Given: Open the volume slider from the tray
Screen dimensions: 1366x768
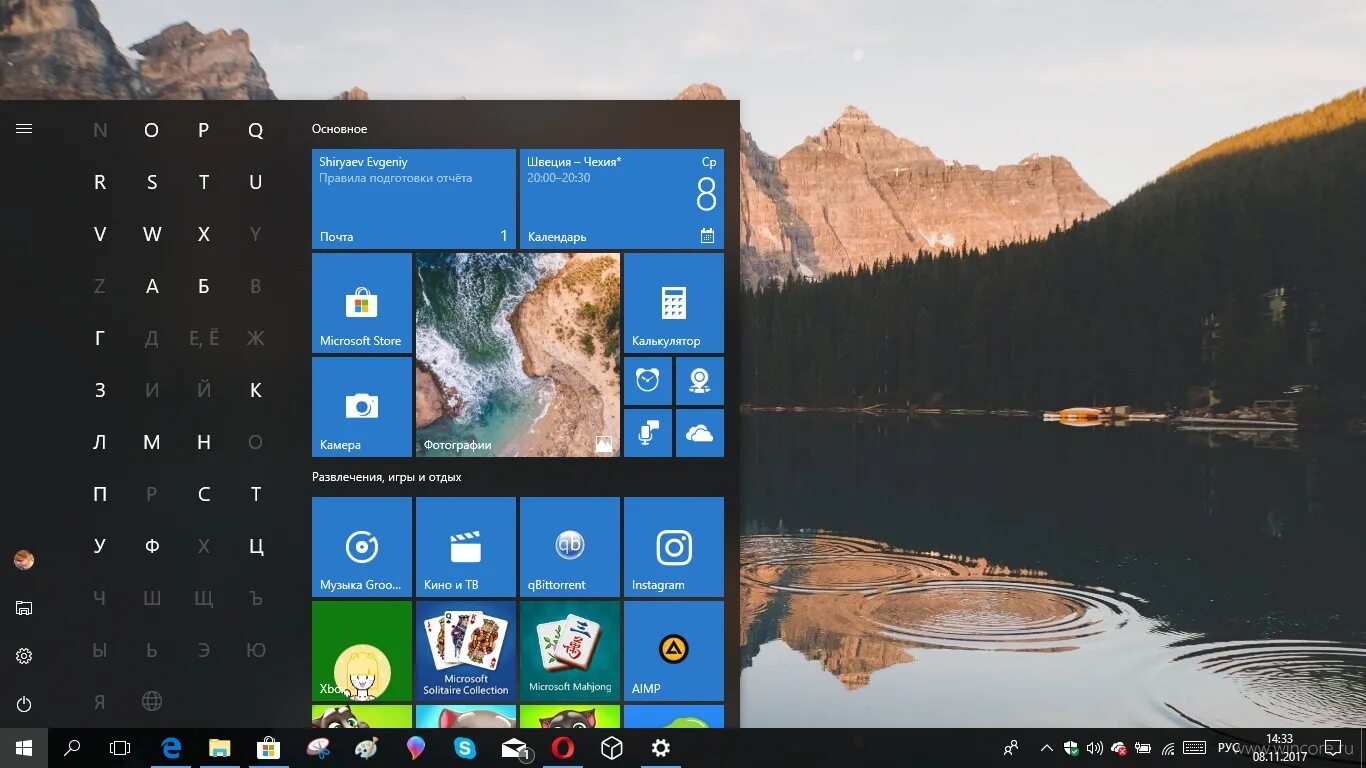Looking at the screenshot, I should 1093,747.
